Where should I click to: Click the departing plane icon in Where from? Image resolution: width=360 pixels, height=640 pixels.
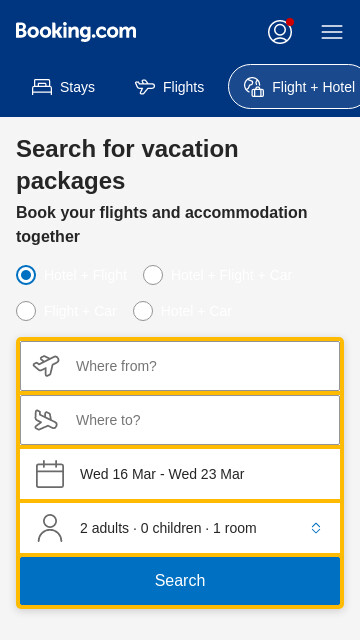pyautogui.click(x=46, y=365)
